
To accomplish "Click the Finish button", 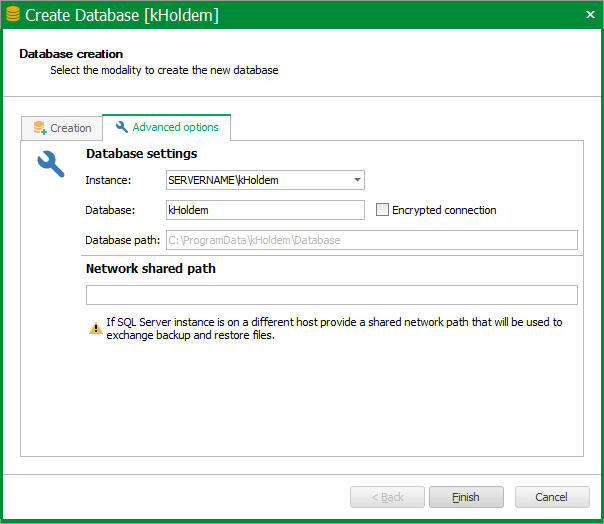I will pos(466,497).
